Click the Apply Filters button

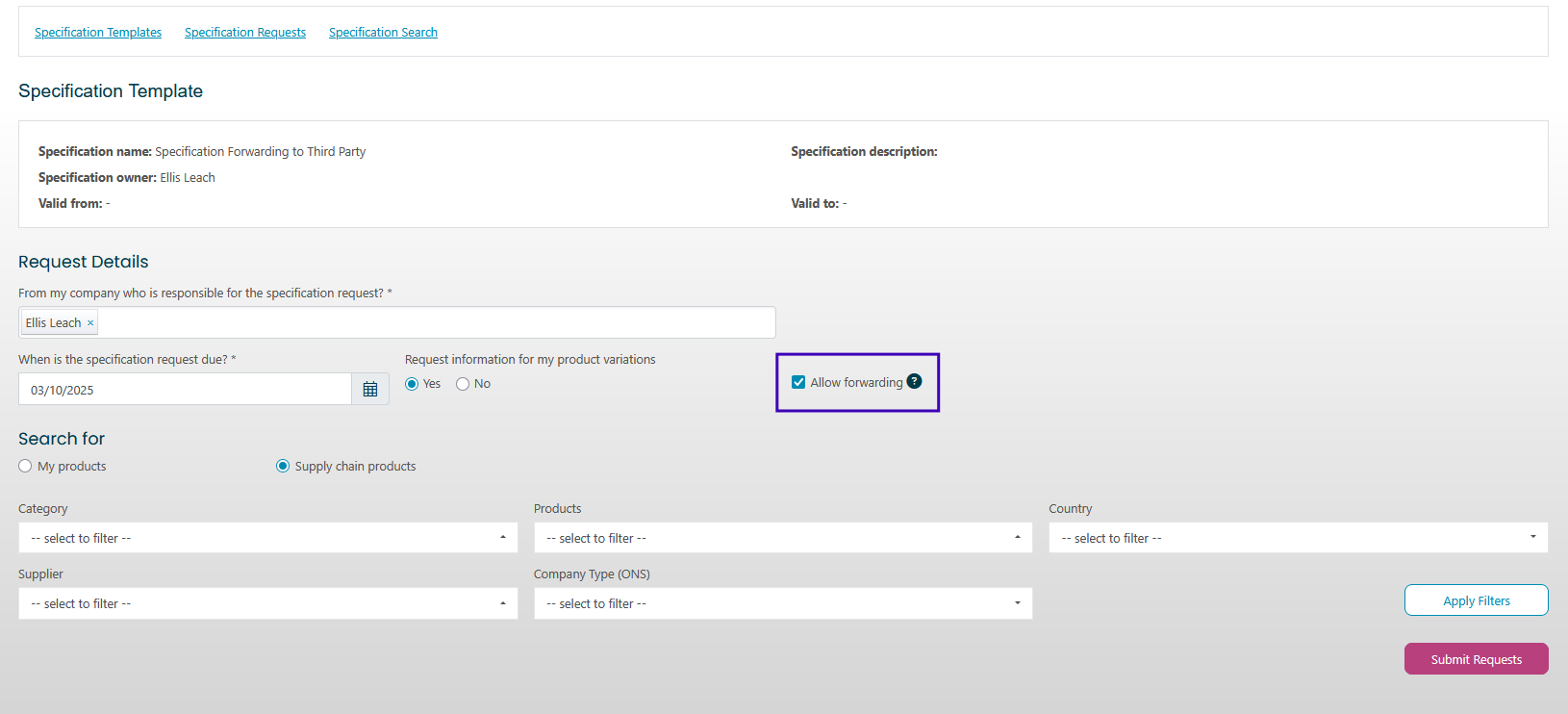coord(1476,600)
